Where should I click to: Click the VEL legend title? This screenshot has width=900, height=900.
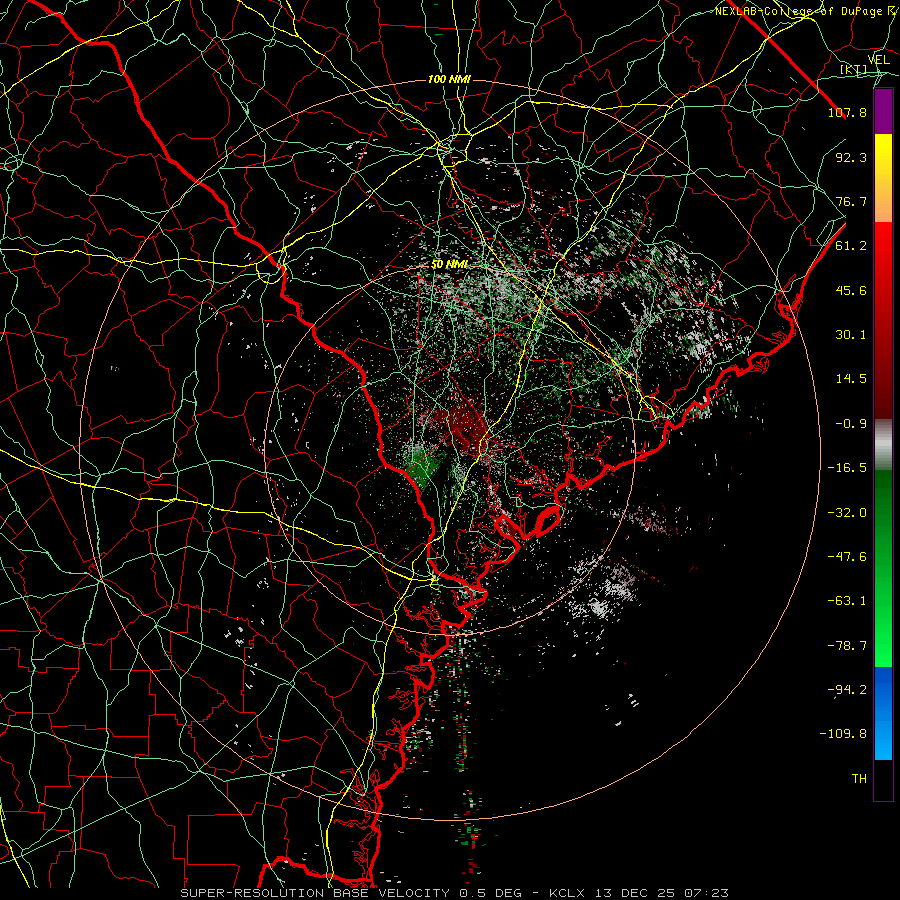(x=878, y=60)
